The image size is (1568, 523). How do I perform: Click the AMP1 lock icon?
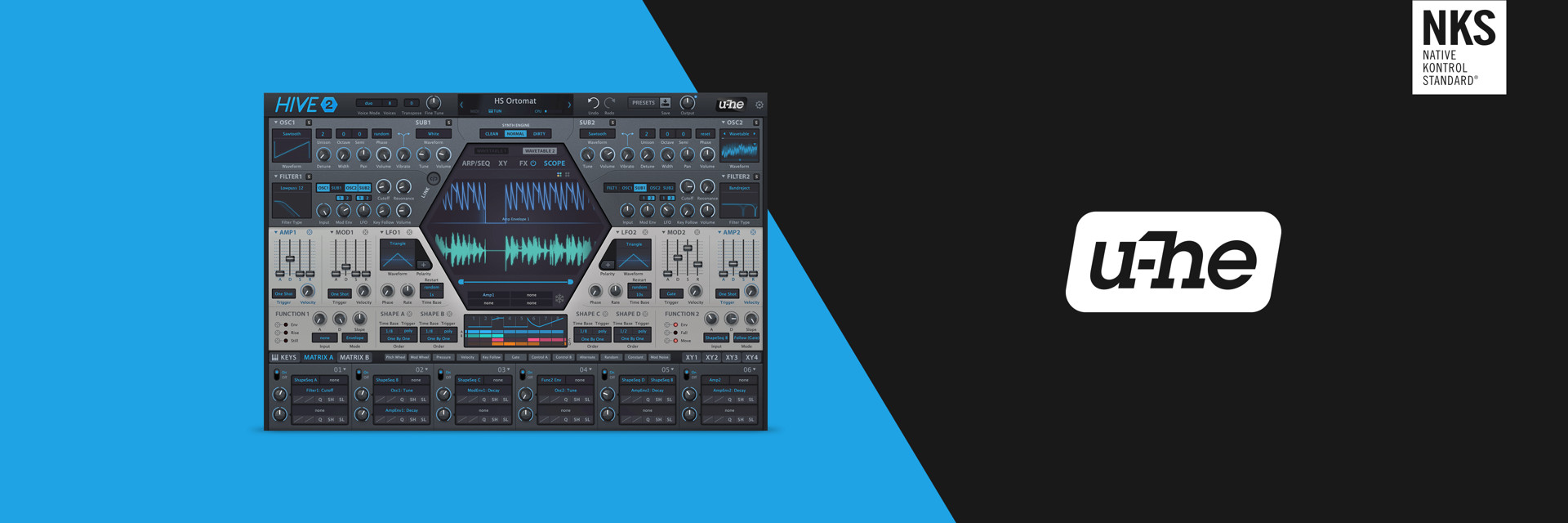click(x=310, y=232)
